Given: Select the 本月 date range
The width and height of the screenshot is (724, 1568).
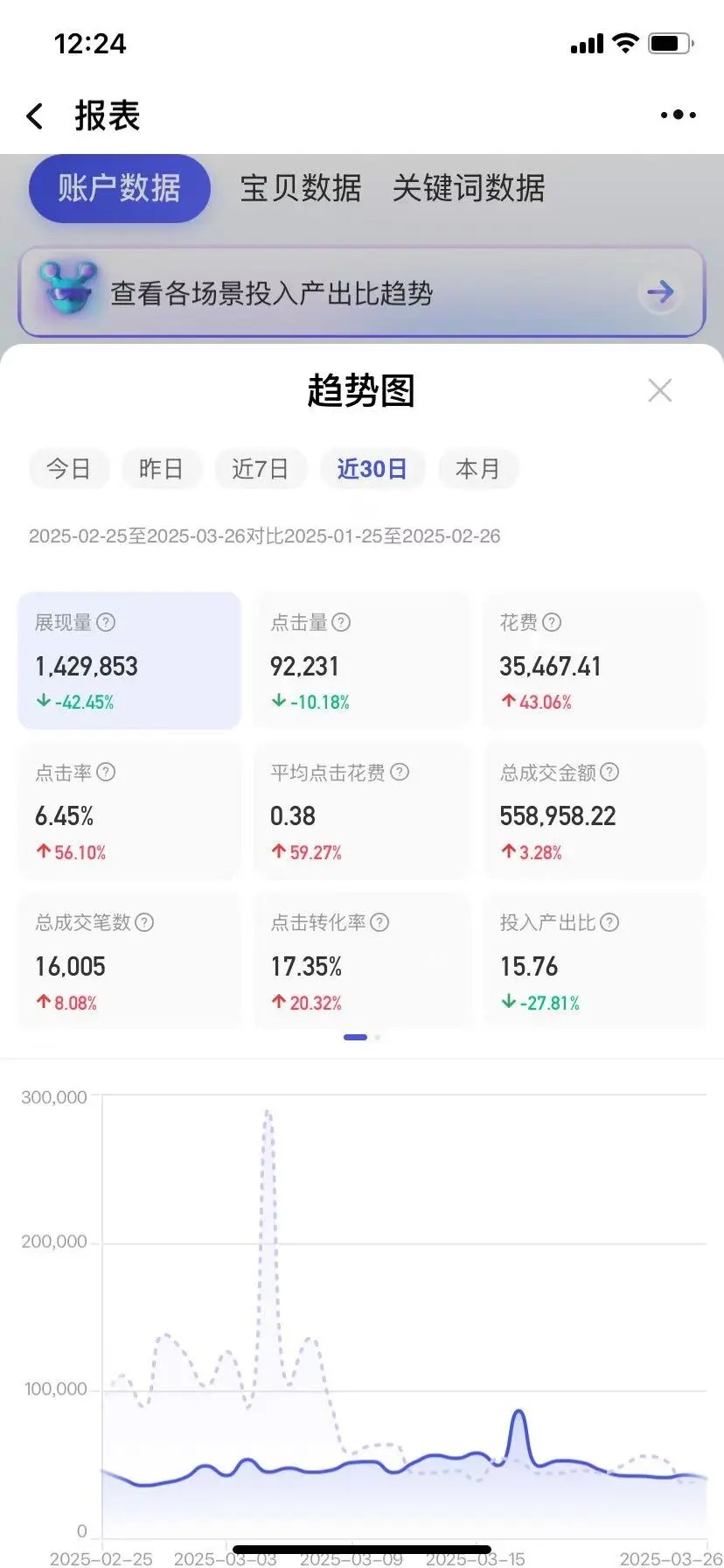Looking at the screenshot, I should 478,469.
